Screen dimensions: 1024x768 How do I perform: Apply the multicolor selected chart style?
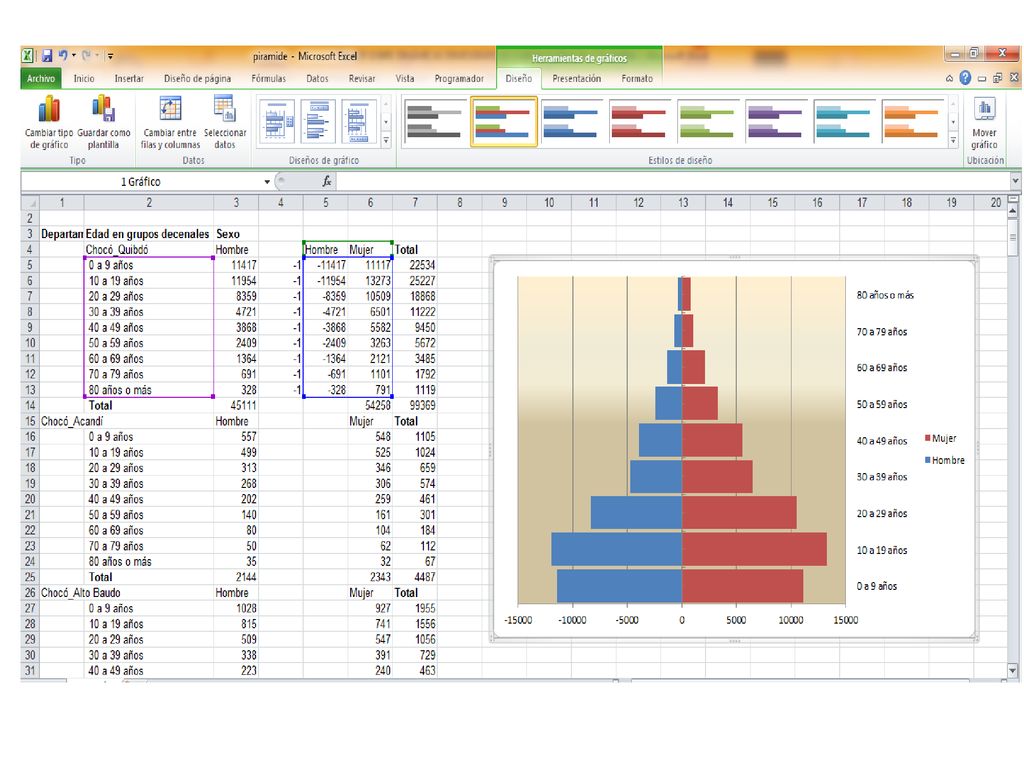click(504, 121)
